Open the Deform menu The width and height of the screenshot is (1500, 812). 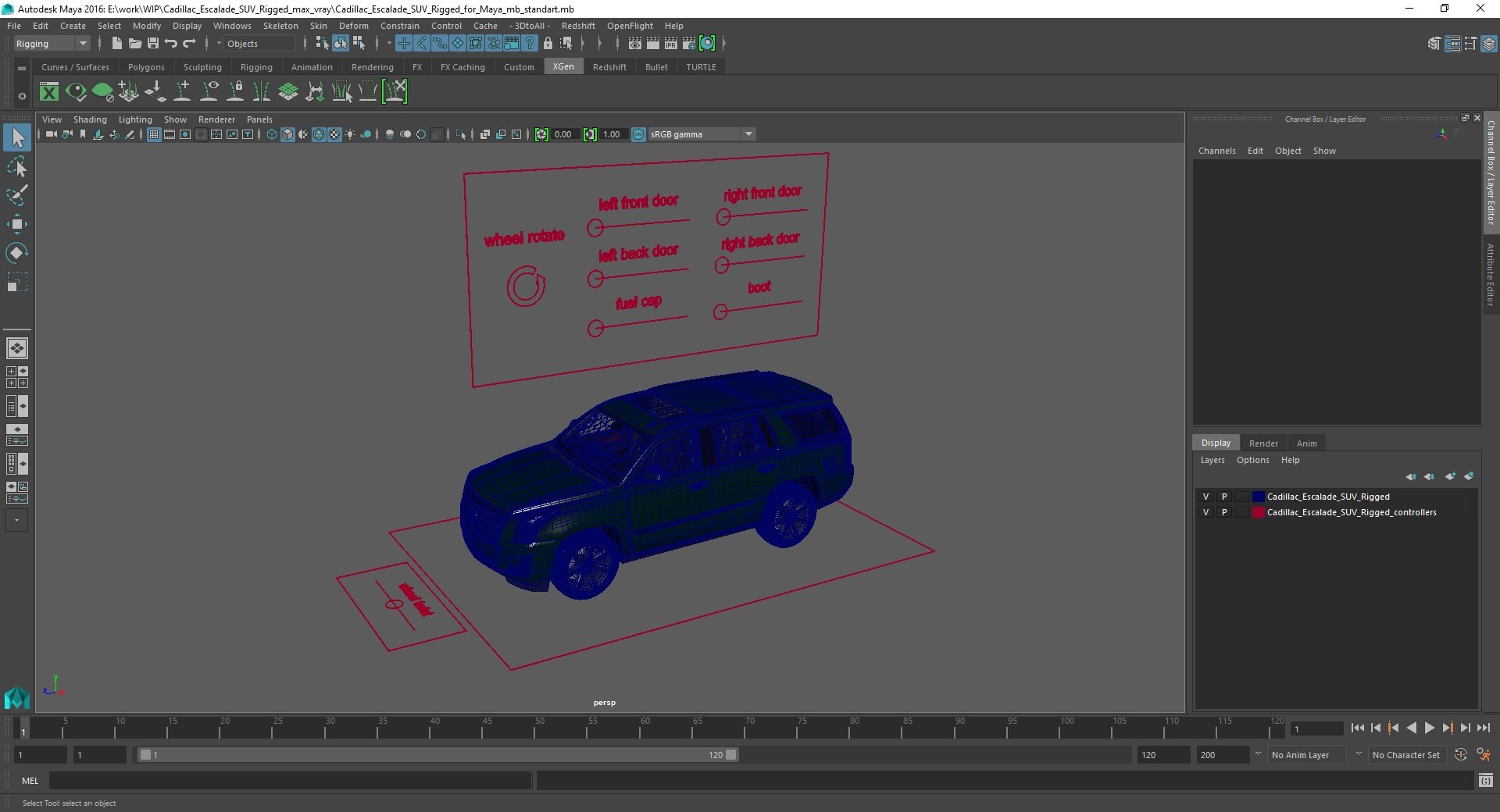coord(353,26)
